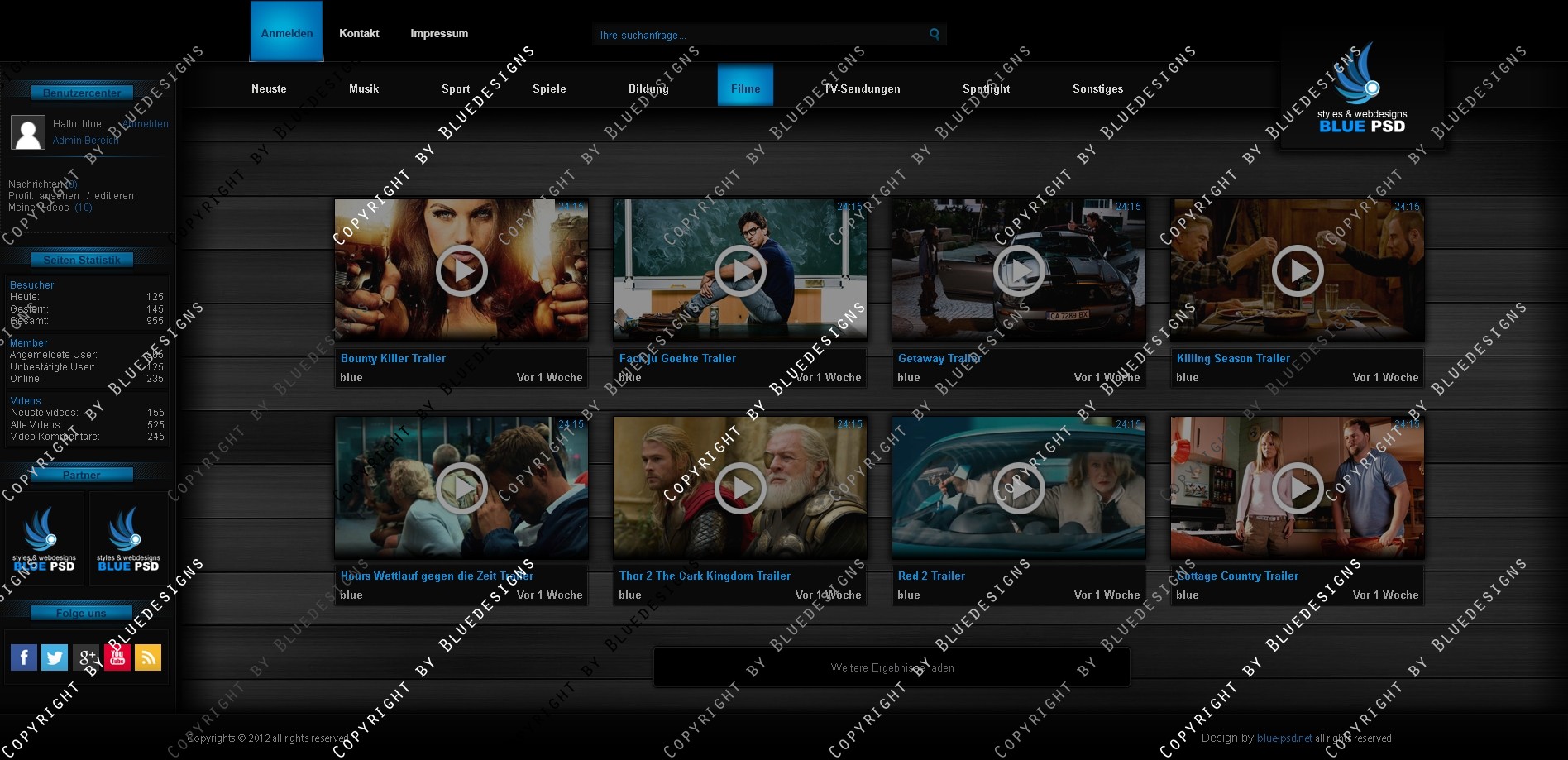Select the Anmelden tab

coord(287,31)
